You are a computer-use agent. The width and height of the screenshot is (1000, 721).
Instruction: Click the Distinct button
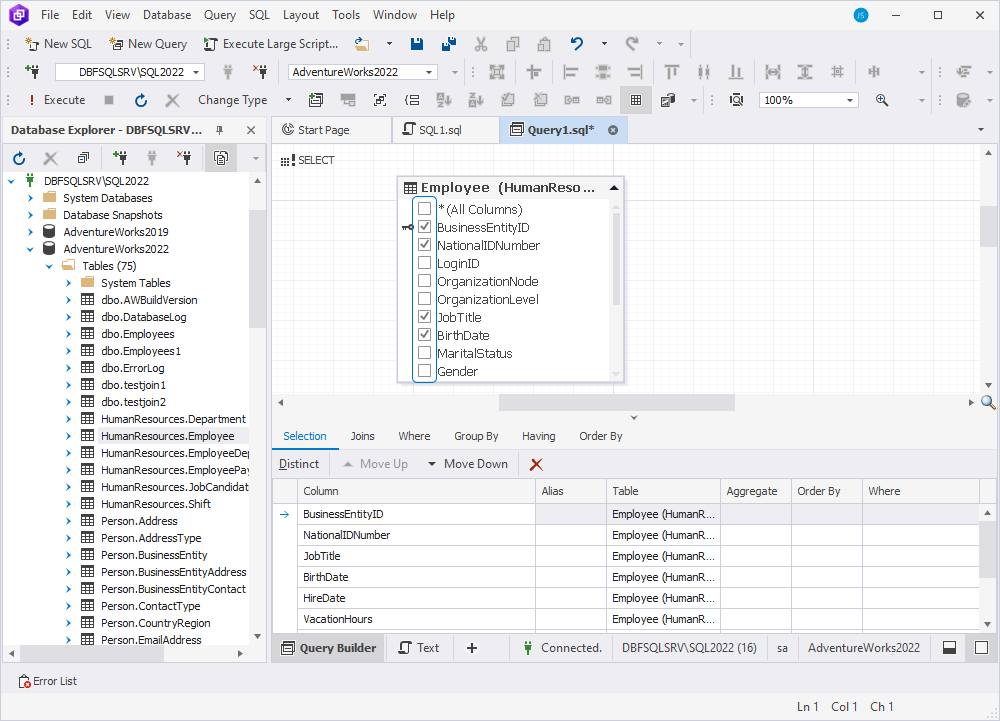pyautogui.click(x=298, y=465)
